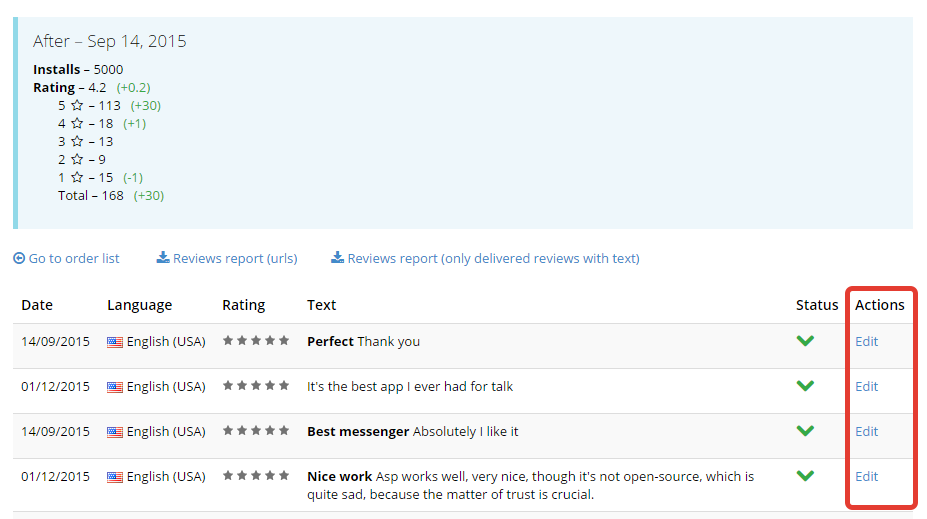Viewport: 927px width, 519px height.
Task: Edit the 'best app I ever had' review
Action: click(x=866, y=387)
